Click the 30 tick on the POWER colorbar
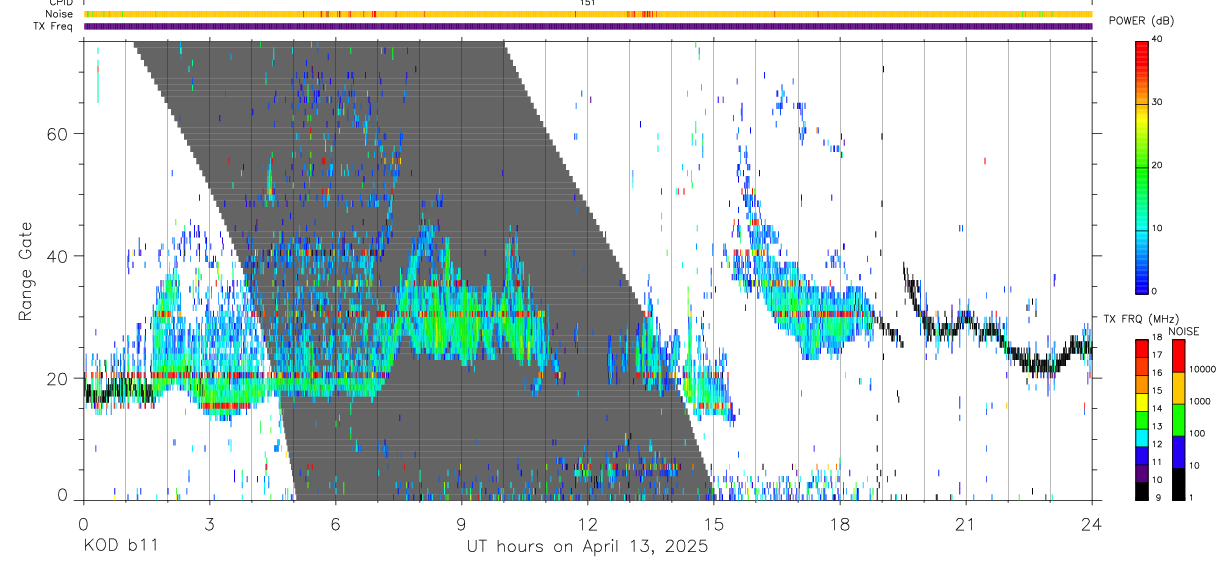Screen dimensions: 1228x567 (1157, 102)
